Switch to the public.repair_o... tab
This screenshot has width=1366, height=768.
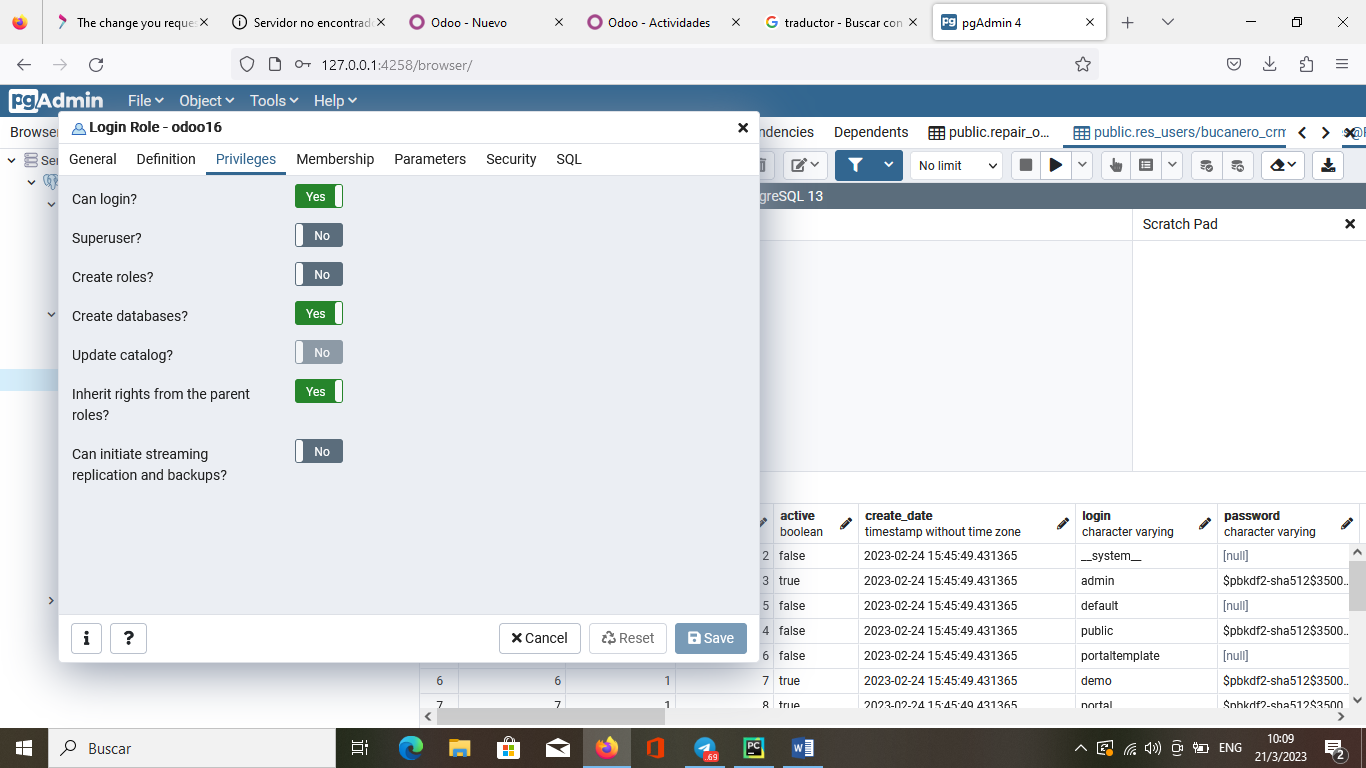[x=989, y=132]
